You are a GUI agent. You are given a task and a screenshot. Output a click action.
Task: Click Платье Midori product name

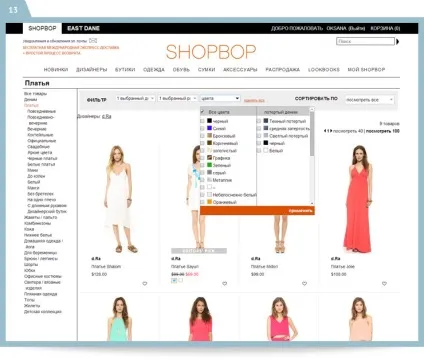click(x=264, y=267)
